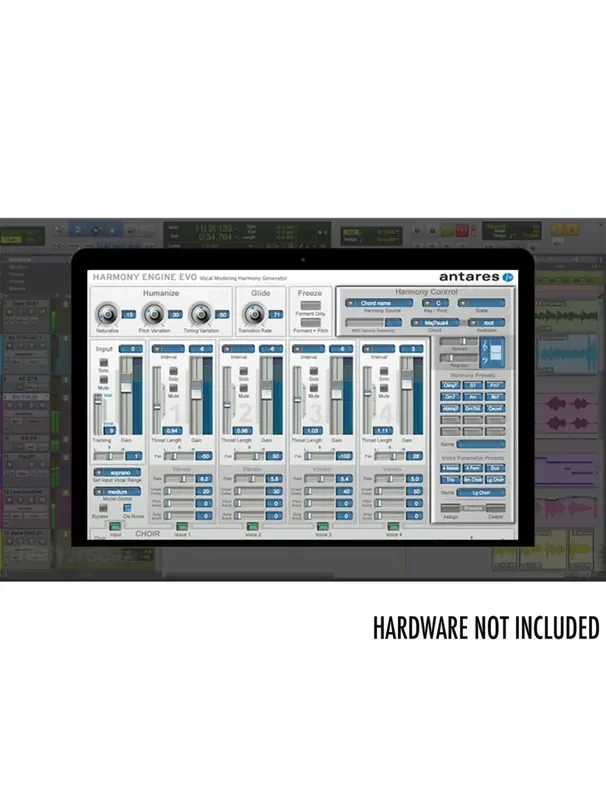This screenshot has width=606, height=800.
Task: Click voice 4 Throat Length value 1.11
Action: click(x=383, y=431)
